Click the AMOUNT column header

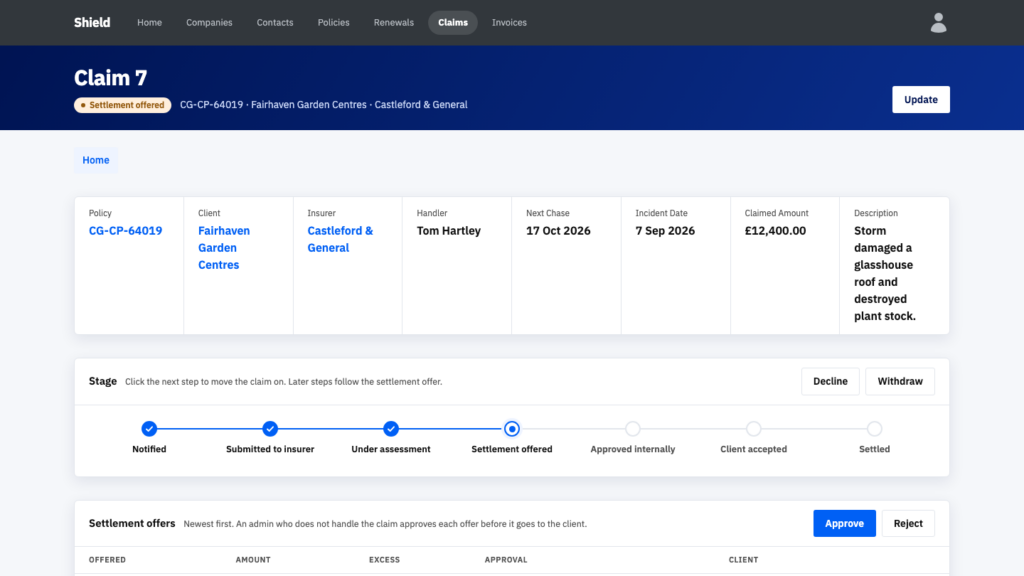(253, 560)
